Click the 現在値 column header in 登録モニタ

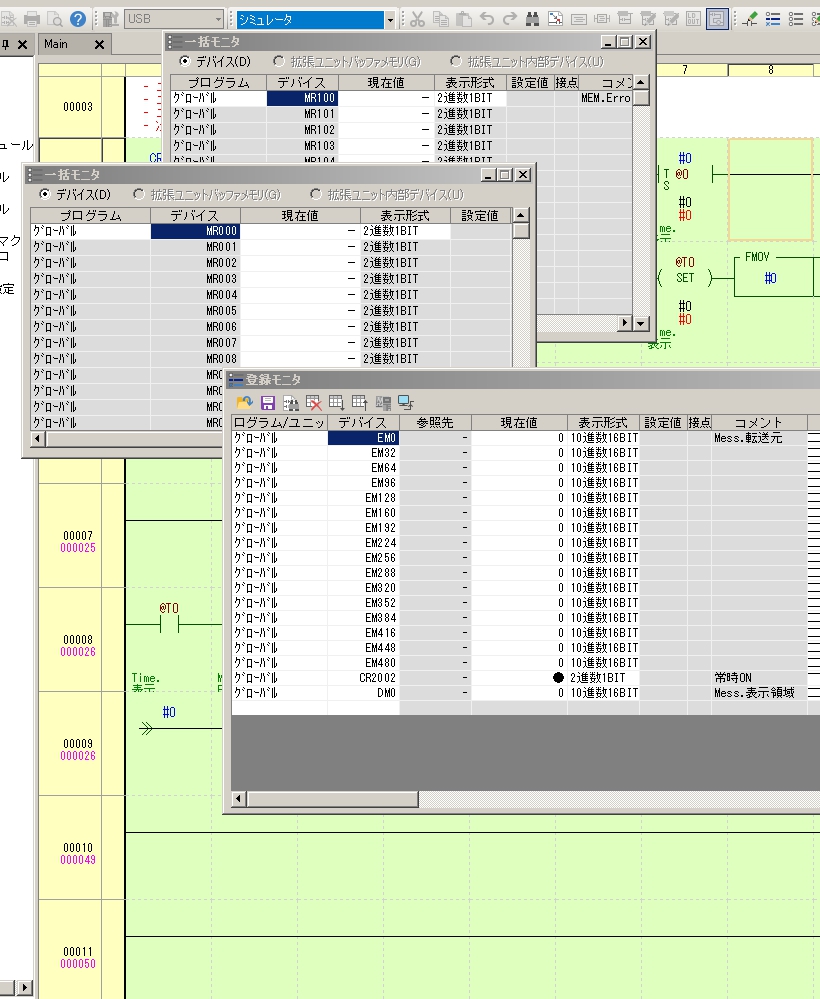click(519, 422)
